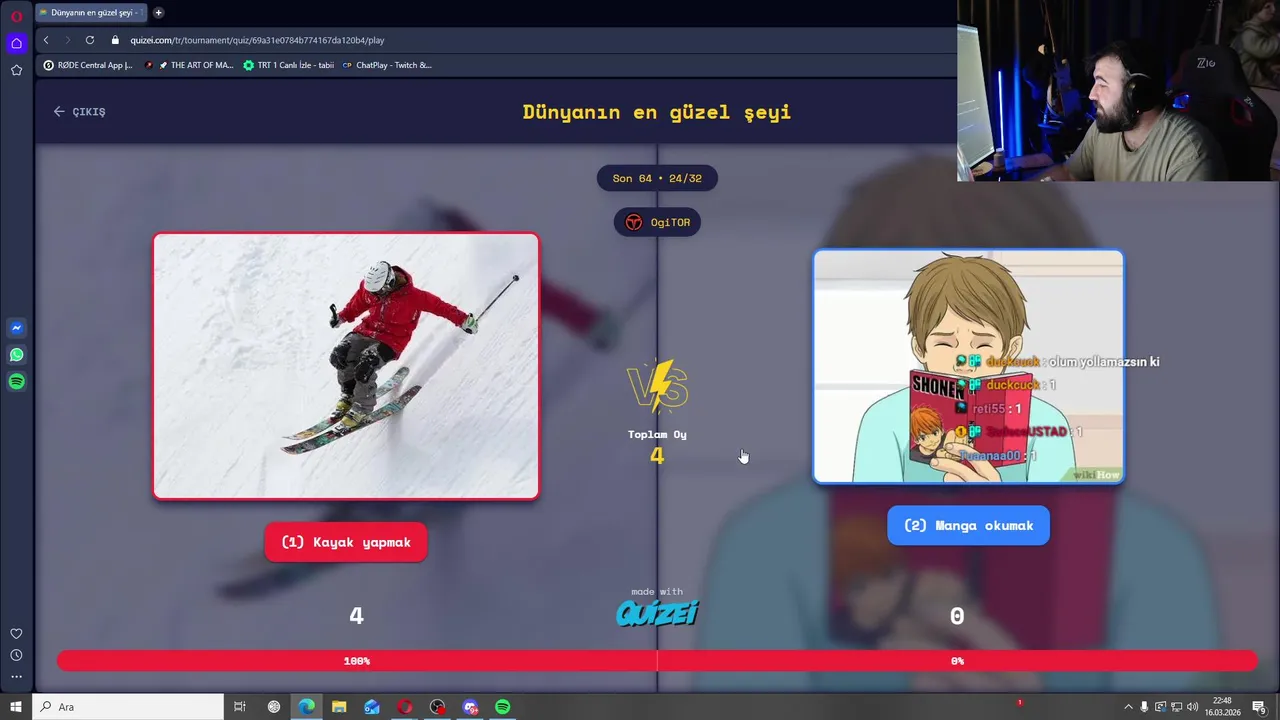Image resolution: width=1280 pixels, height=720 pixels.
Task: Open Opera from the taskbar
Action: point(405,707)
